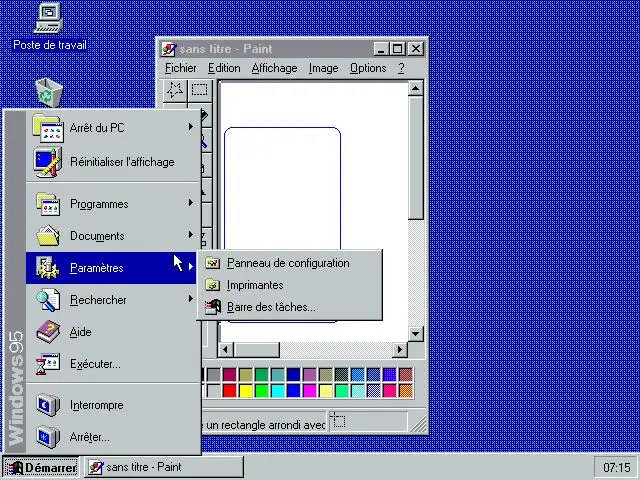The height and width of the screenshot is (480, 640).
Task: Click the Paint vertical scrollbar up arrow
Action: pyautogui.click(x=416, y=89)
